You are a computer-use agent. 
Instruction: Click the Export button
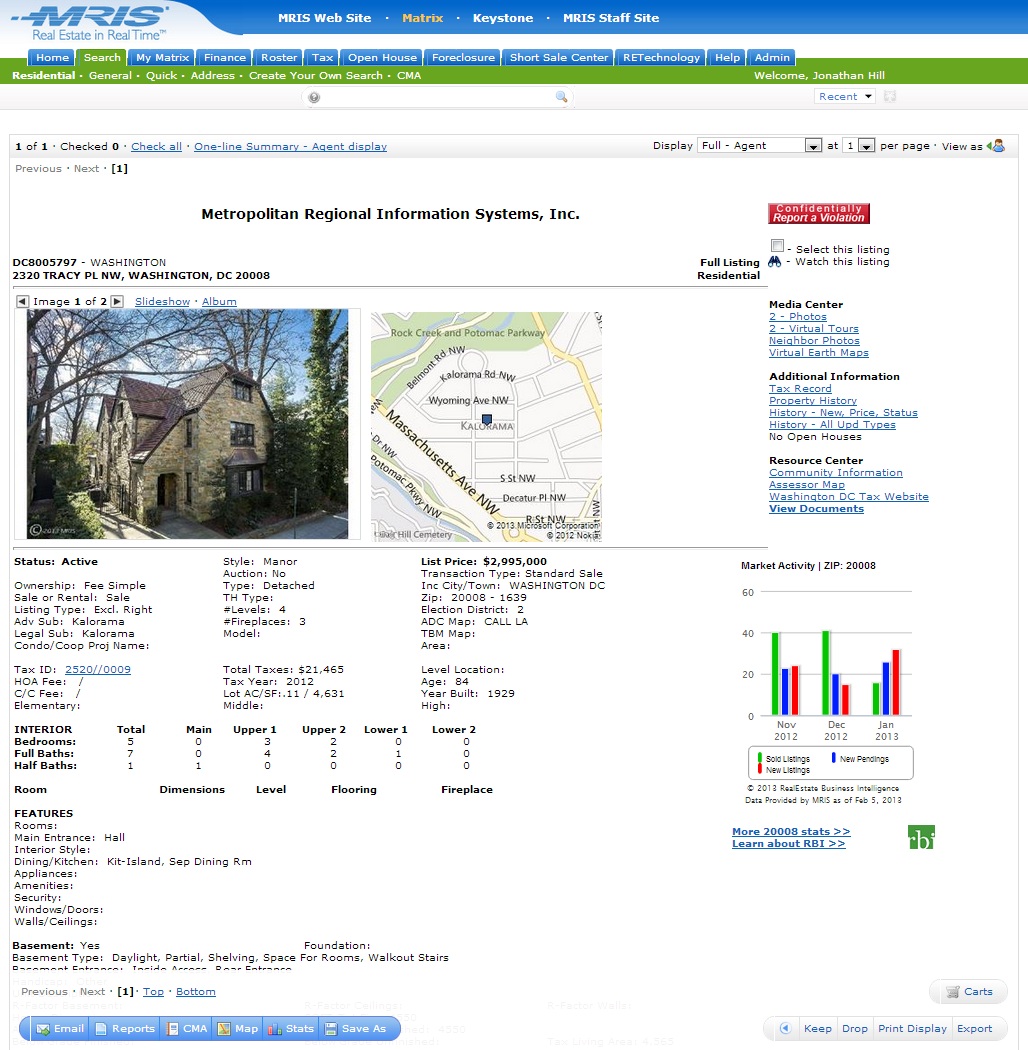(x=974, y=1029)
